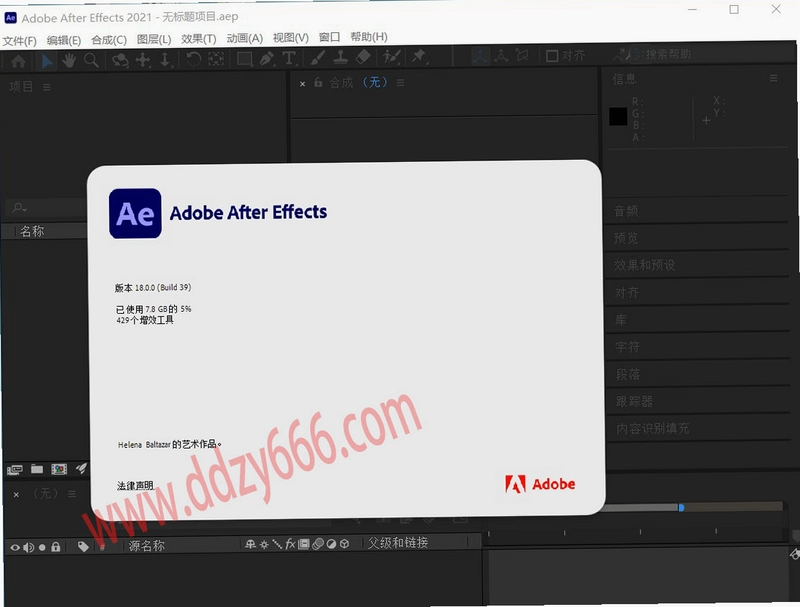Click the blue timeline zoom slider handle
Screen dimensions: 800x607
click(681, 508)
